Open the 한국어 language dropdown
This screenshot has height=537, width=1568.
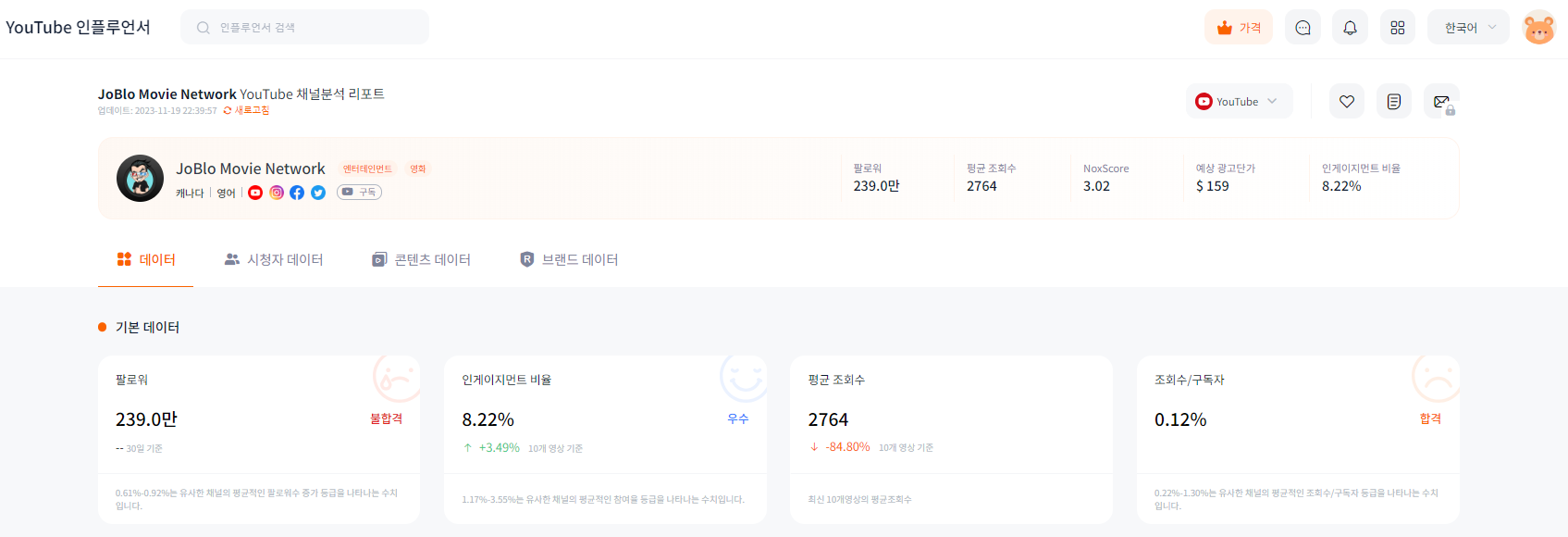click(x=1468, y=28)
